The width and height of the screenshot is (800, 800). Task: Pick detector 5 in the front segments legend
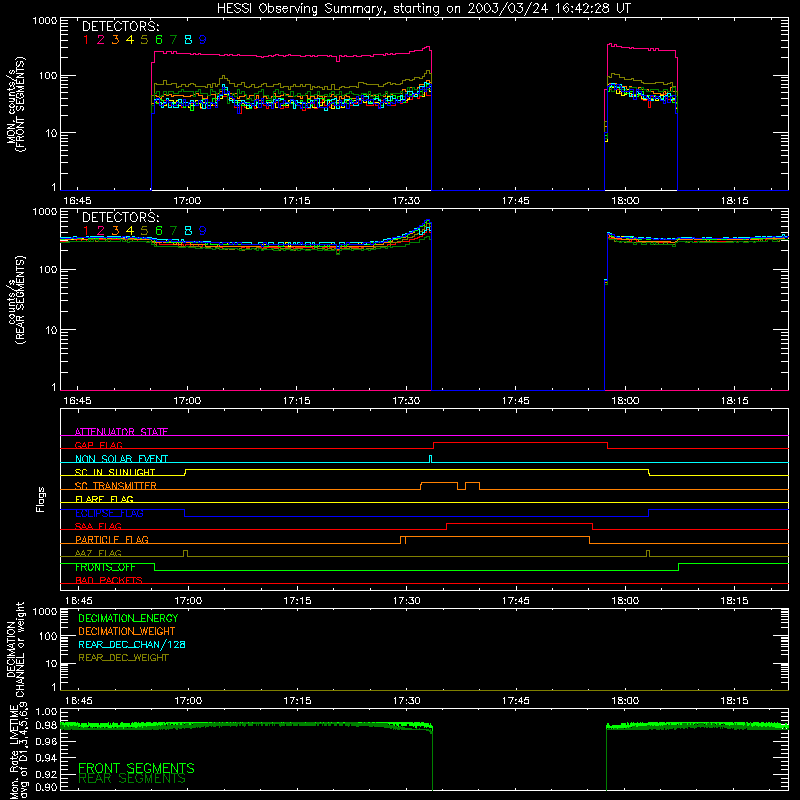tap(144, 40)
